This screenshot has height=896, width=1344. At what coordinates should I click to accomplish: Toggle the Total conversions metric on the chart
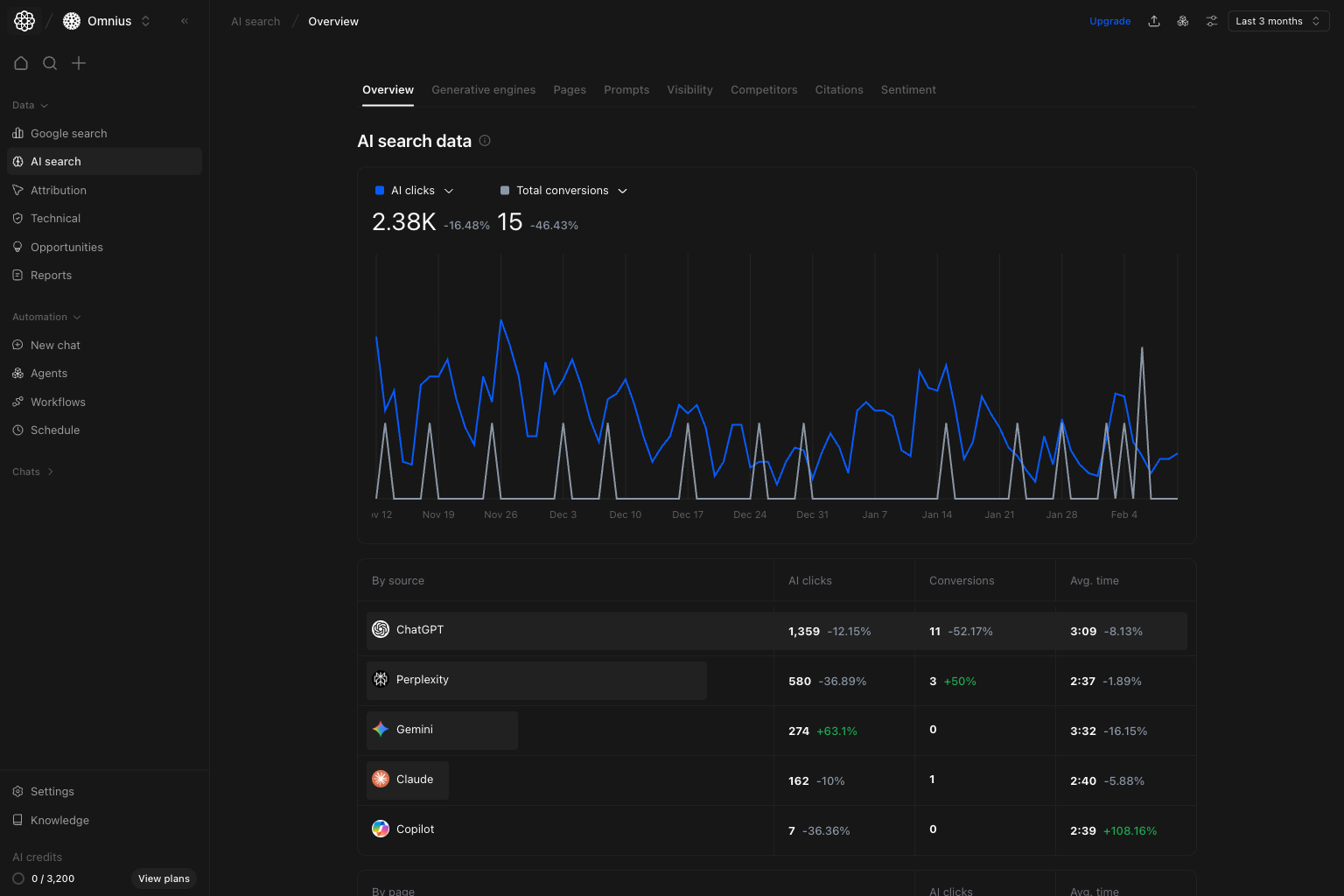[562, 190]
